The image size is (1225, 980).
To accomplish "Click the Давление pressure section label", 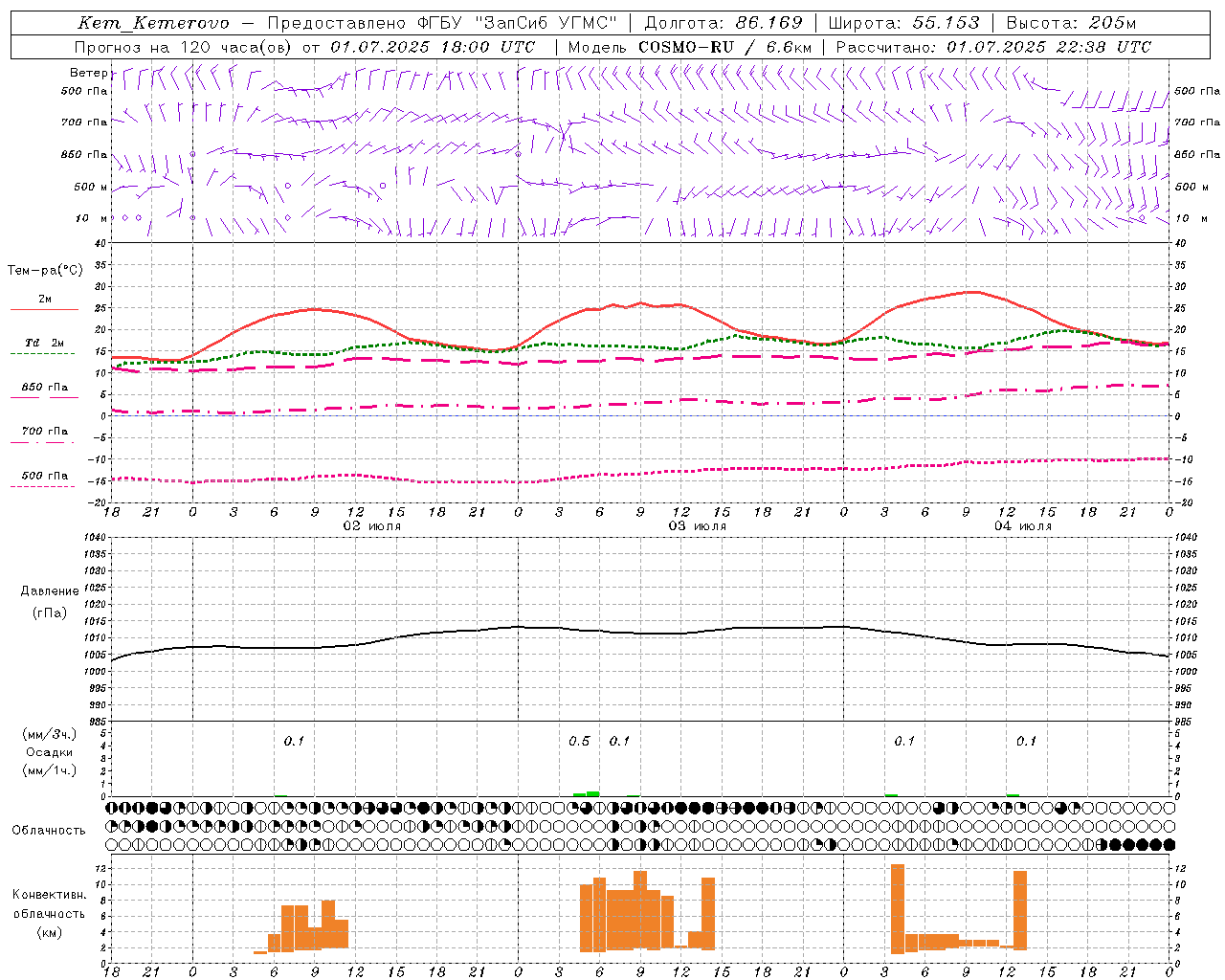I will 50,591.
